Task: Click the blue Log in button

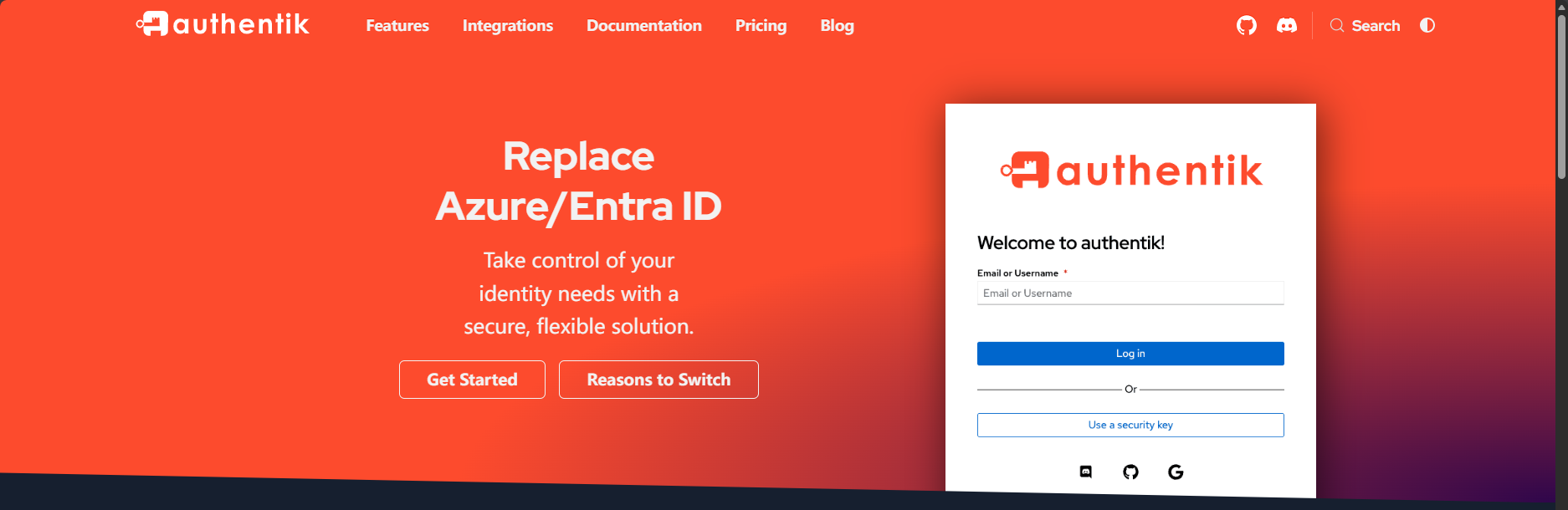Action: [1130, 354]
